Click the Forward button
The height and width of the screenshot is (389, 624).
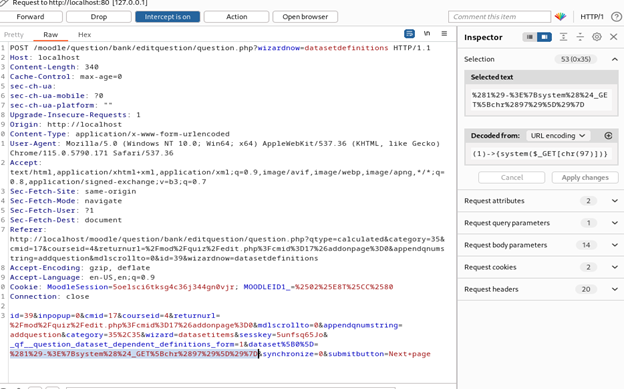[x=31, y=17]
